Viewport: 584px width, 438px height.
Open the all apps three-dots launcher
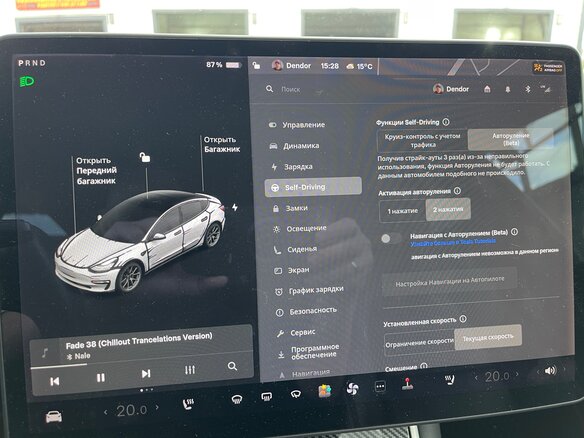(380, 386)
